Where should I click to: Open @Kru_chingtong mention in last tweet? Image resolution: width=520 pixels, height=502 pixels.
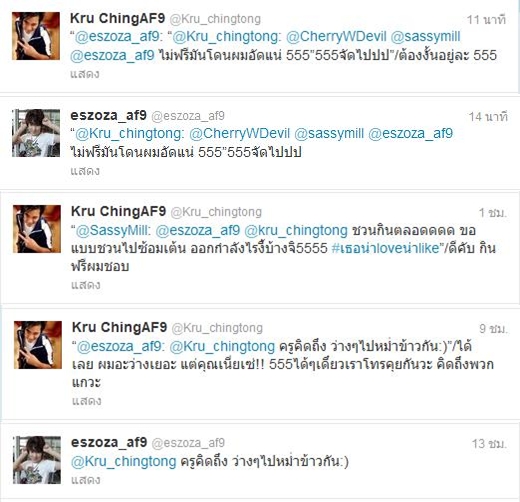pos(124,462)
